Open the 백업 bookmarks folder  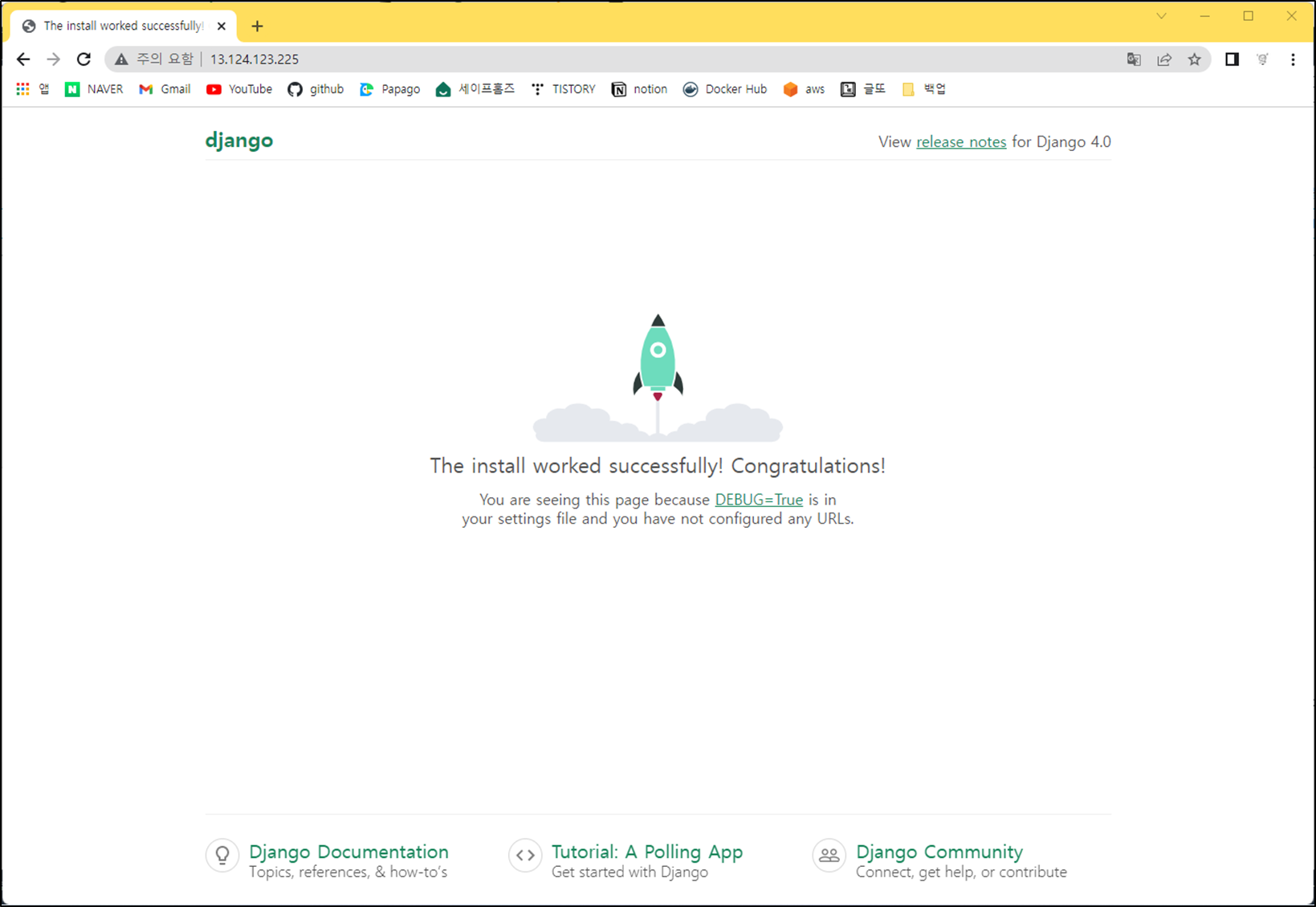tap(923, 89)
